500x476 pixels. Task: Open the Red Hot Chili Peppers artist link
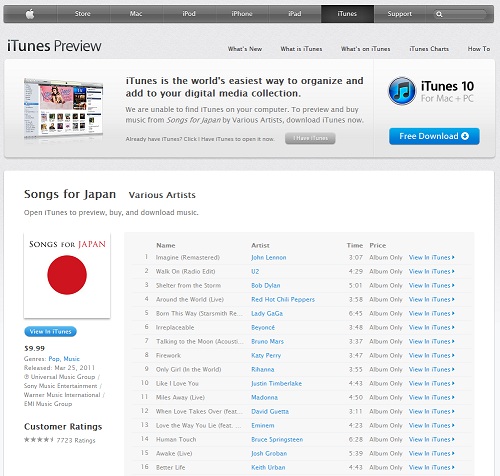(x=283, y=300)
